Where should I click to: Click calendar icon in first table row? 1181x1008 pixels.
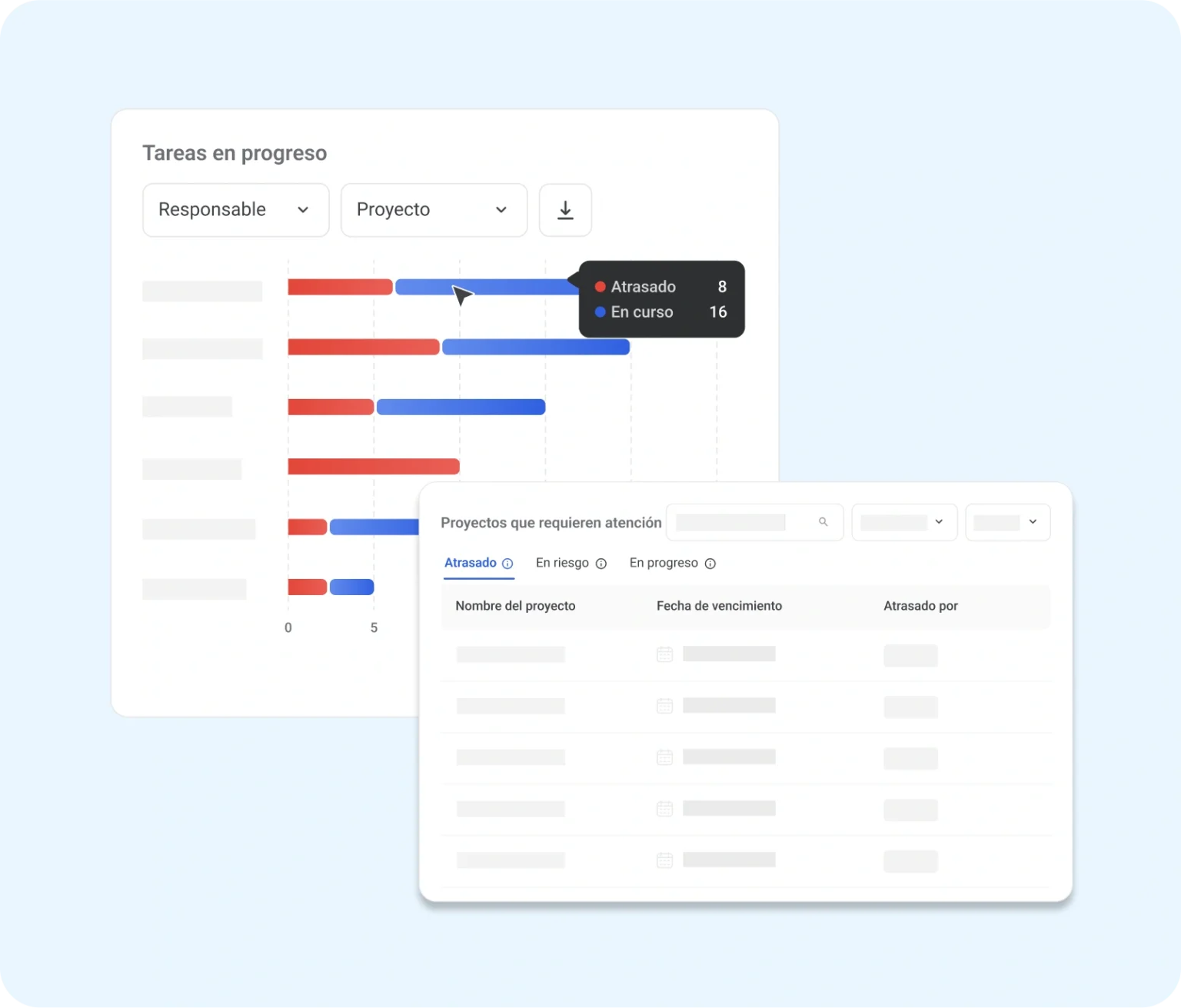pos(664,654)
